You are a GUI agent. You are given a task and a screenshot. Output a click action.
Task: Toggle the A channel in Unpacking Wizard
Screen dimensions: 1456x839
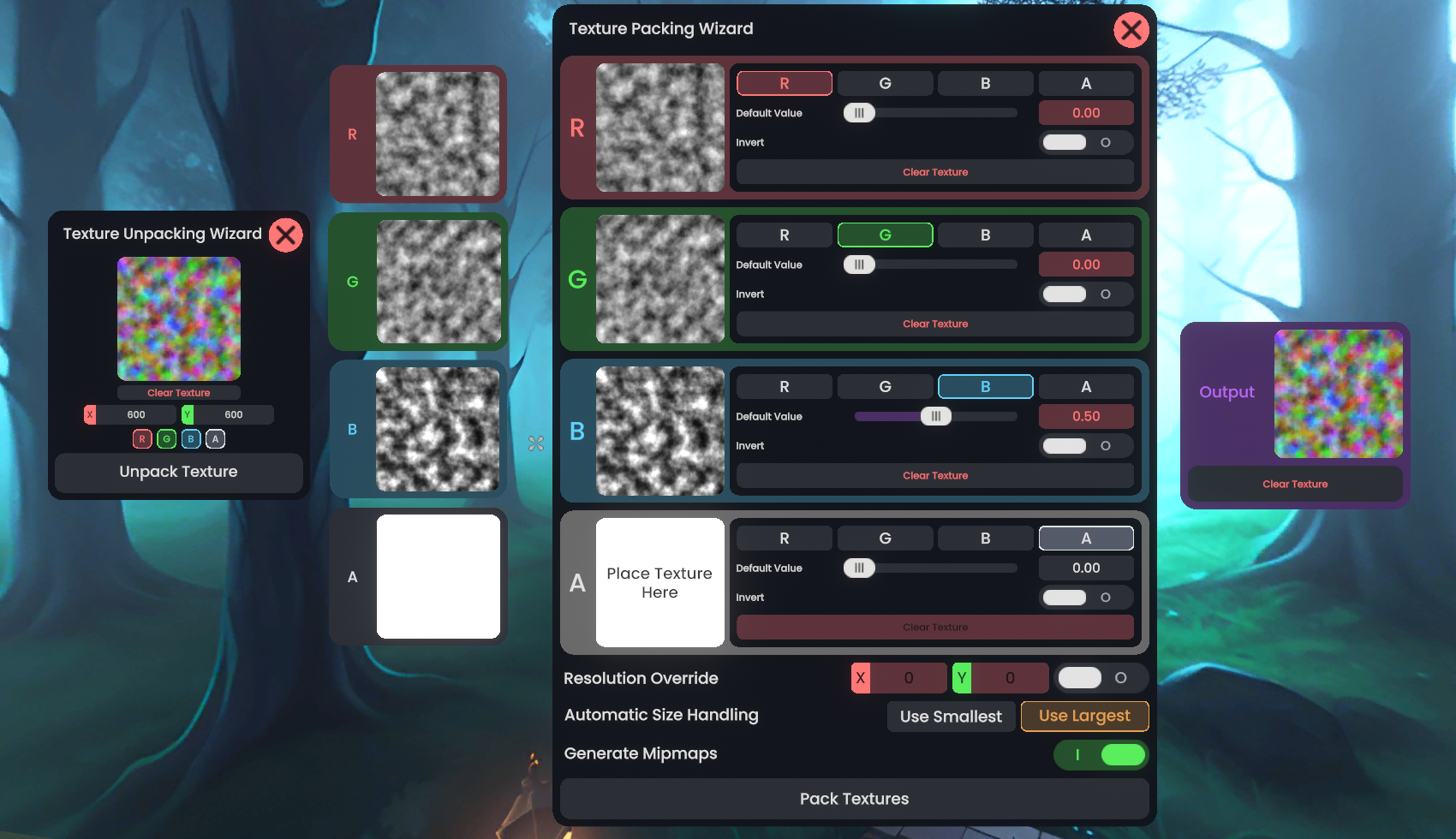click(x=216, y=439)
